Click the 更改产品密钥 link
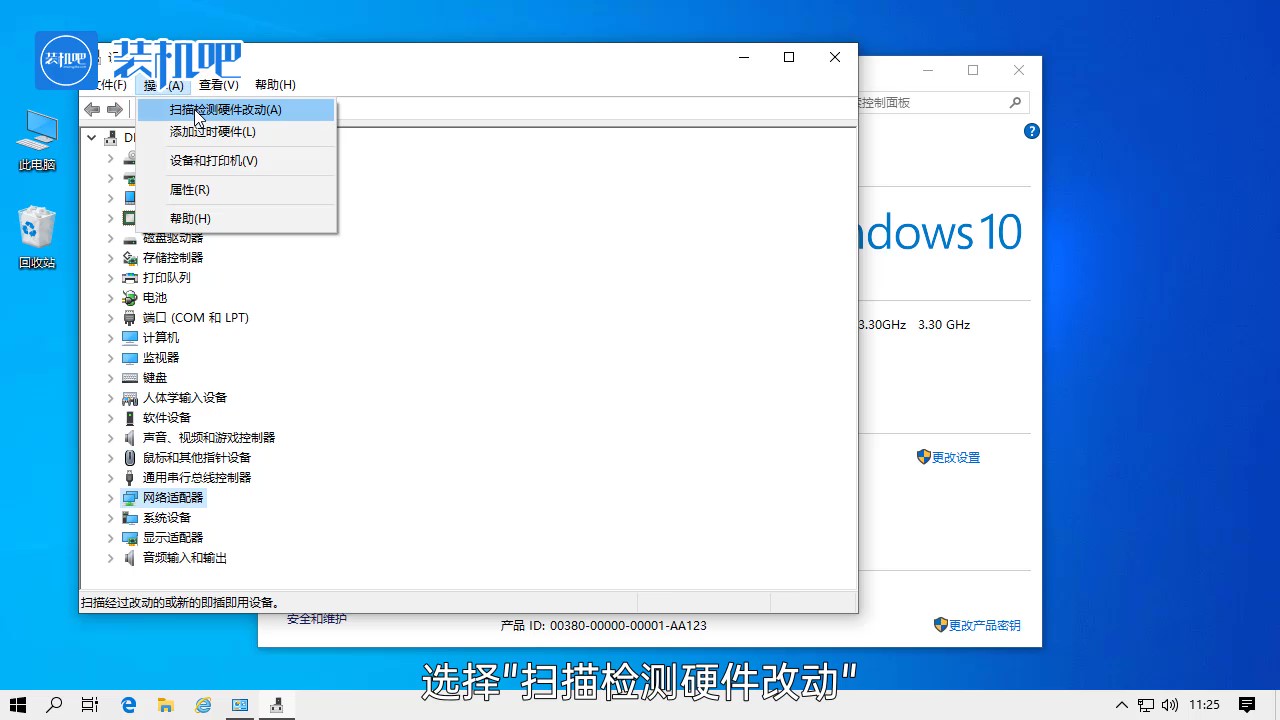 [983, 626]
